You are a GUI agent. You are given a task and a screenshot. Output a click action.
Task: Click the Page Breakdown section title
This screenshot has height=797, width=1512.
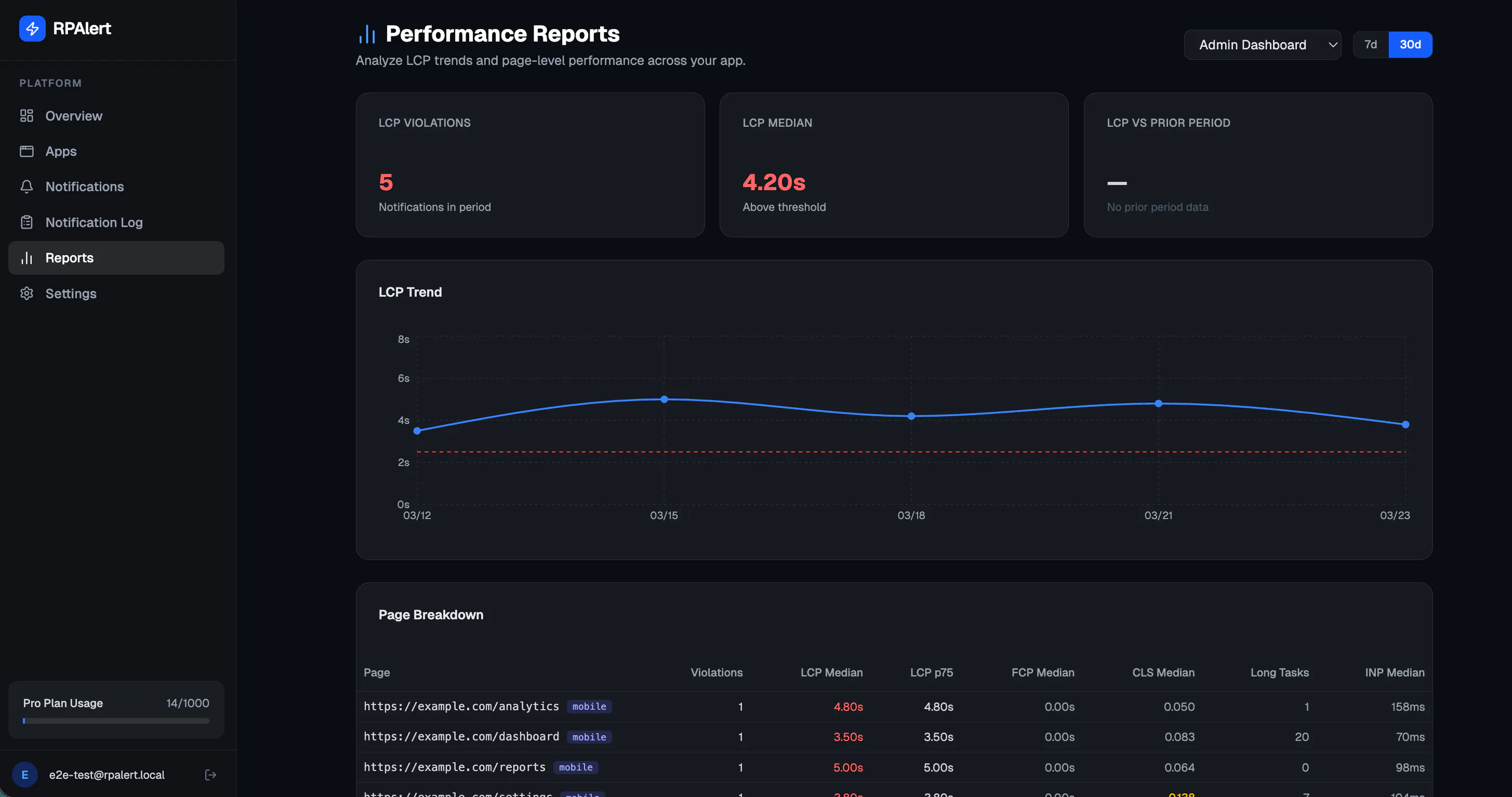pos(431,615)
